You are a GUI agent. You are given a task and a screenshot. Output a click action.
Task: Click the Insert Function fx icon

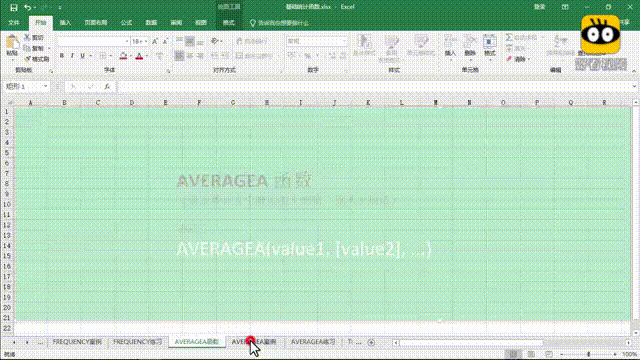(107, 87)
